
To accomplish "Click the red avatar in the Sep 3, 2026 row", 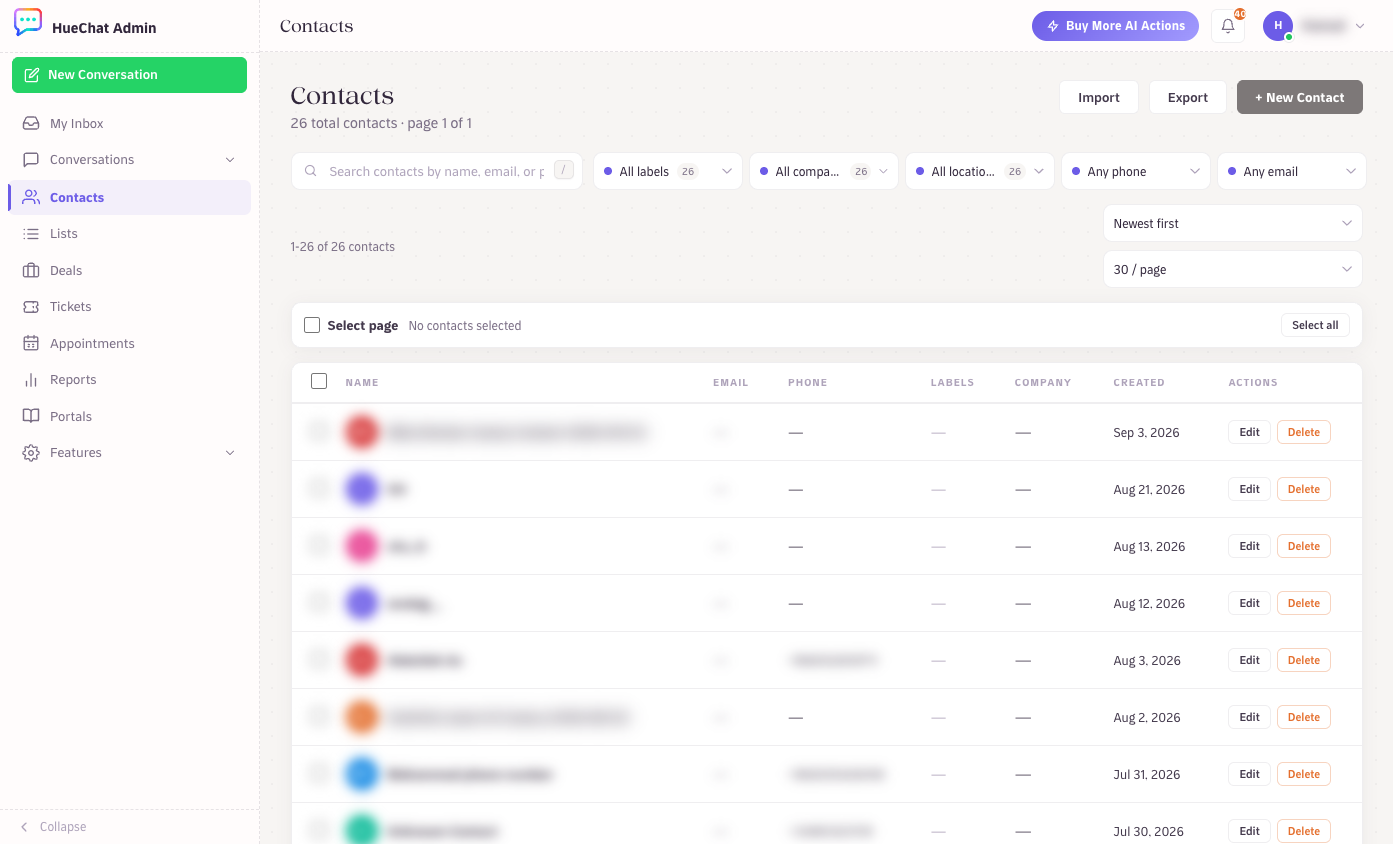I will (x=362, y=432).
